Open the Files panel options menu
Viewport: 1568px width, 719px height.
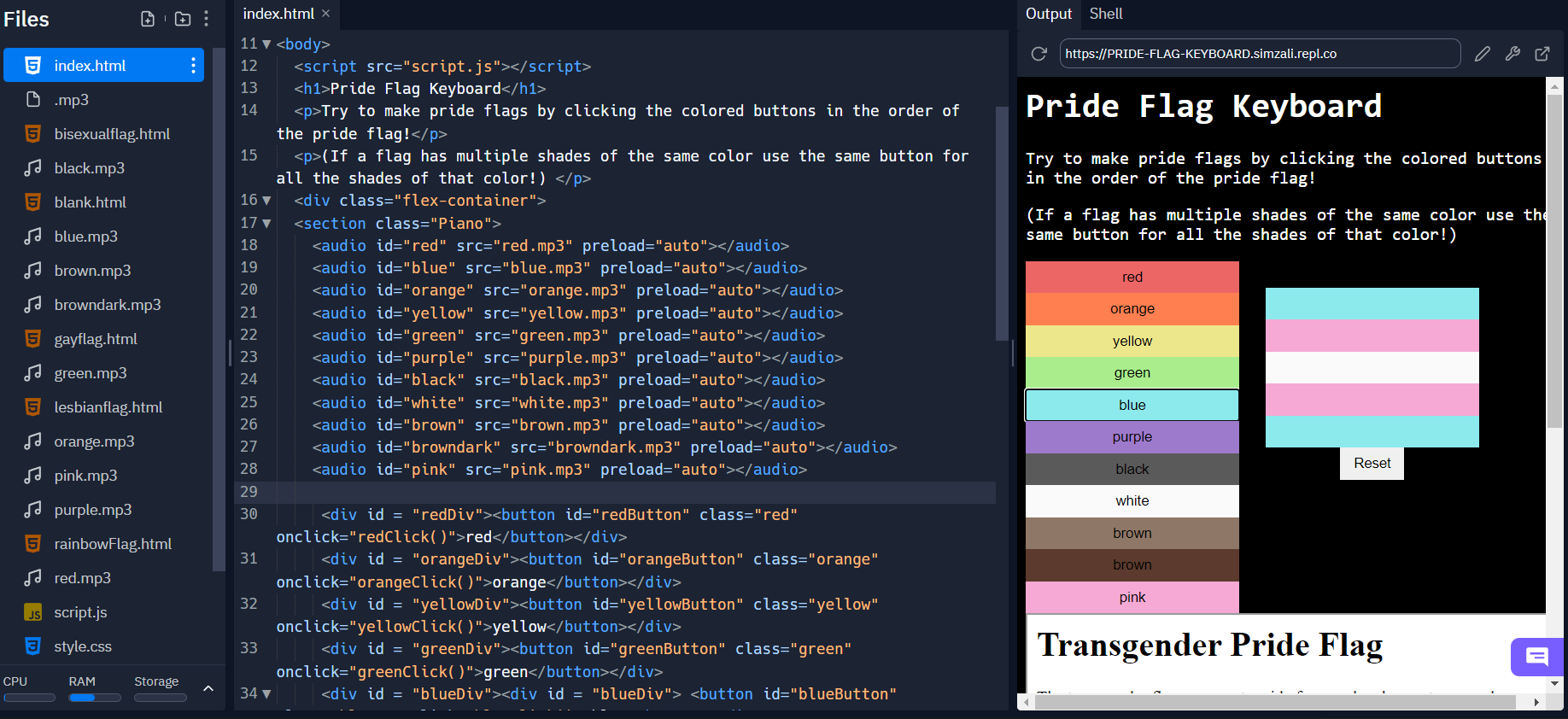point(206,19)
